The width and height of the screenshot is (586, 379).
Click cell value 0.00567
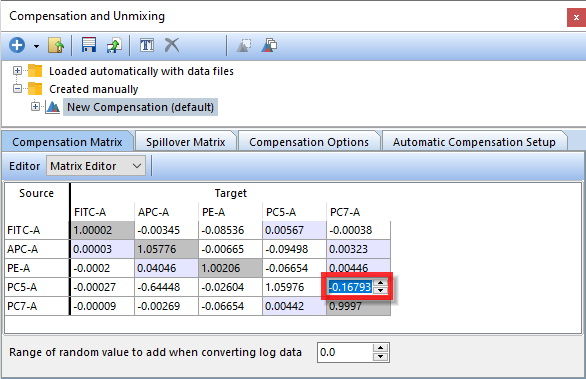coord(294,230)
